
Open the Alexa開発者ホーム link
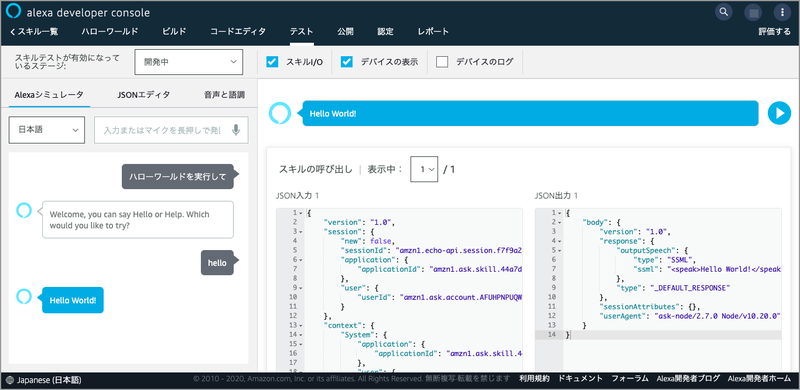[x=759, y=379]
